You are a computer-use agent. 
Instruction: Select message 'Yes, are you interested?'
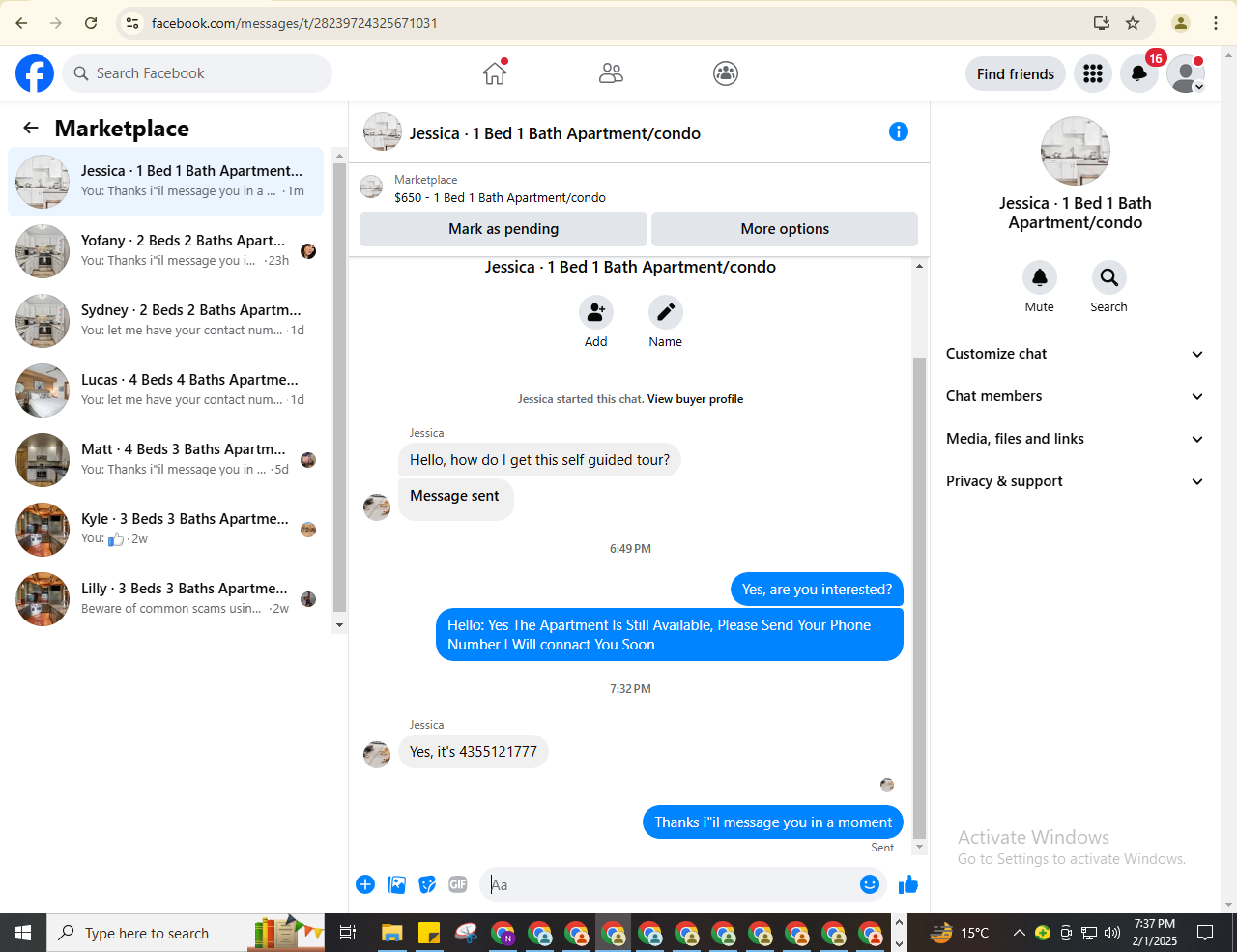[x=817, y=590]
